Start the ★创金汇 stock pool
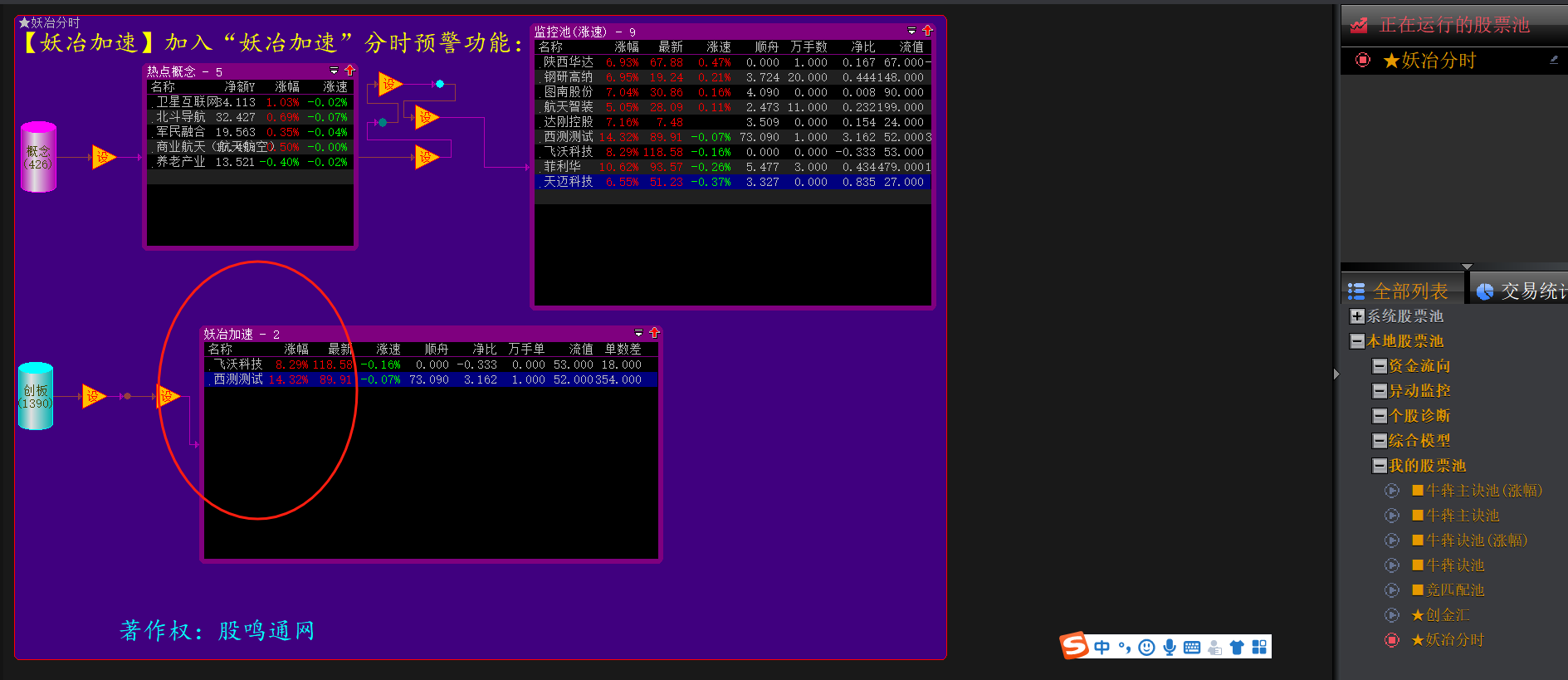This screenshot has height=680, width=1568. [1392, 614]
